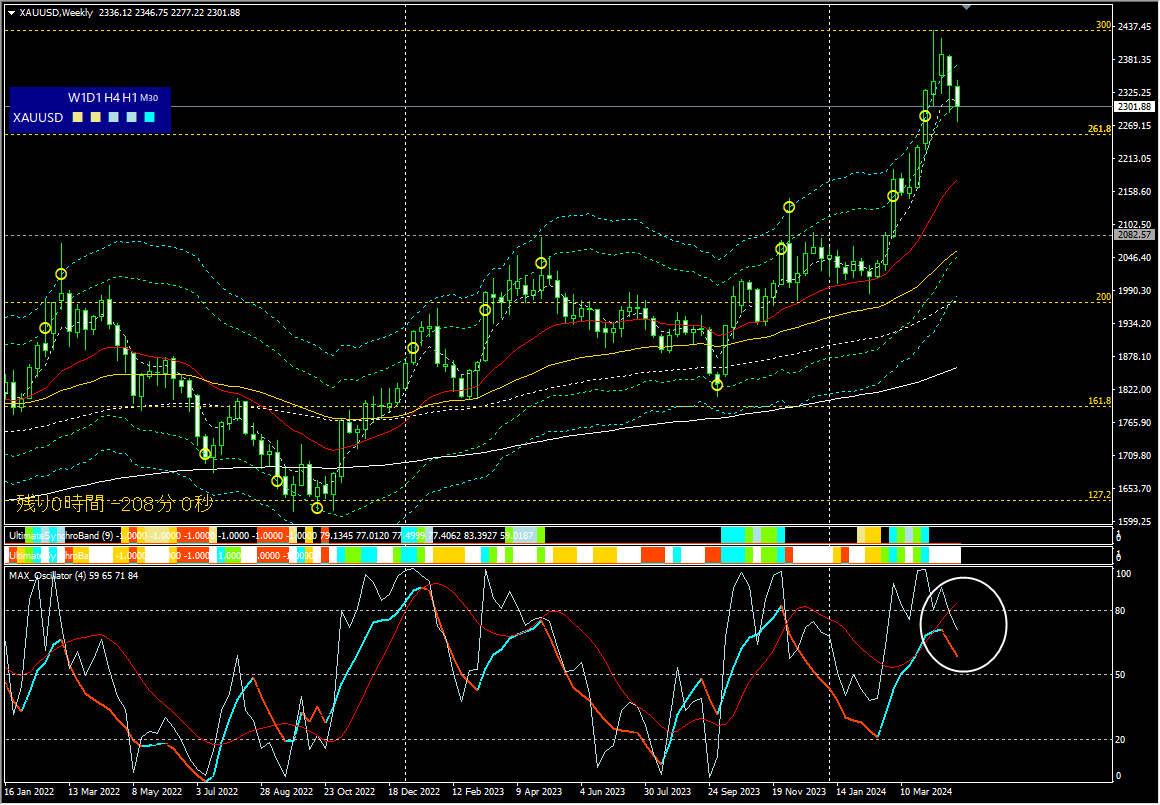
Task: Click the oscillator 50 level label
Action: [x=1121, y=676]
